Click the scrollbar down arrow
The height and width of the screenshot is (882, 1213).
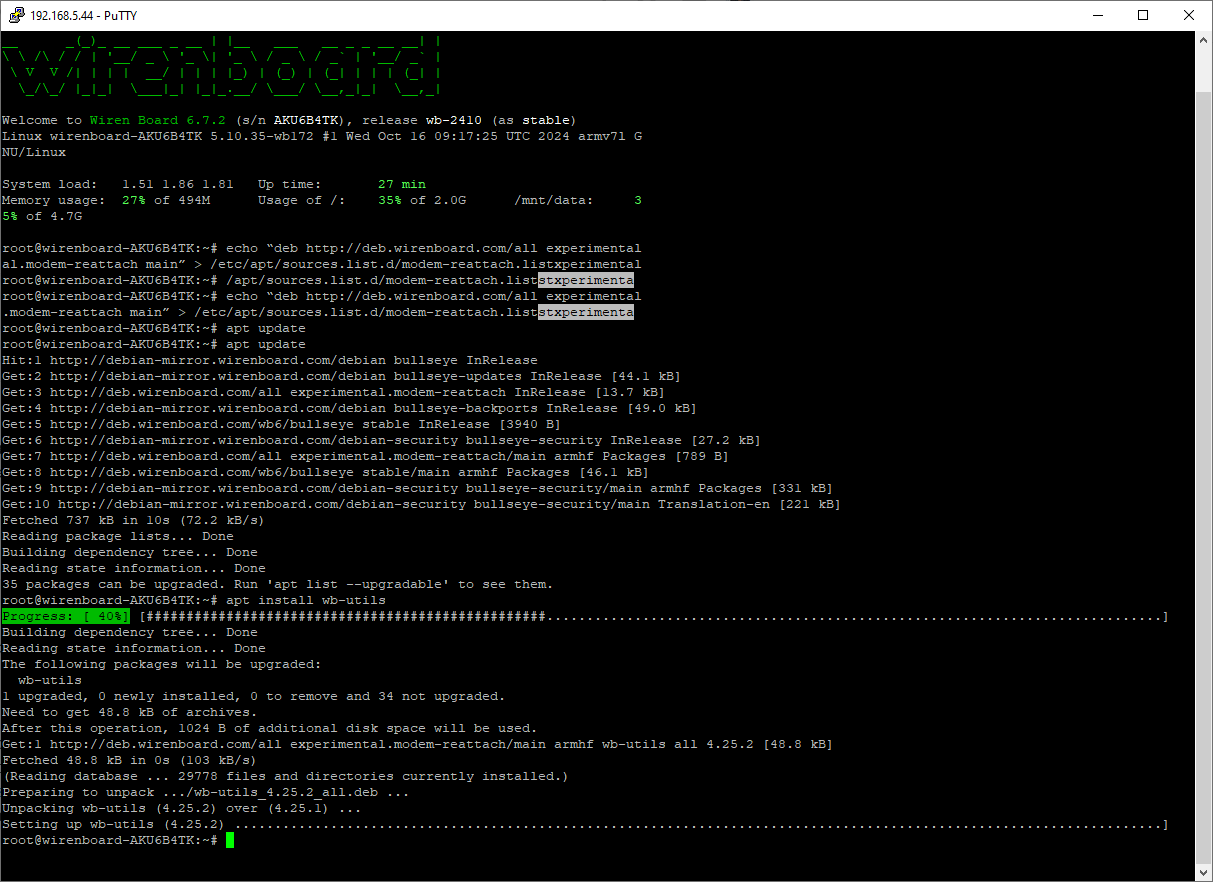1204,872
